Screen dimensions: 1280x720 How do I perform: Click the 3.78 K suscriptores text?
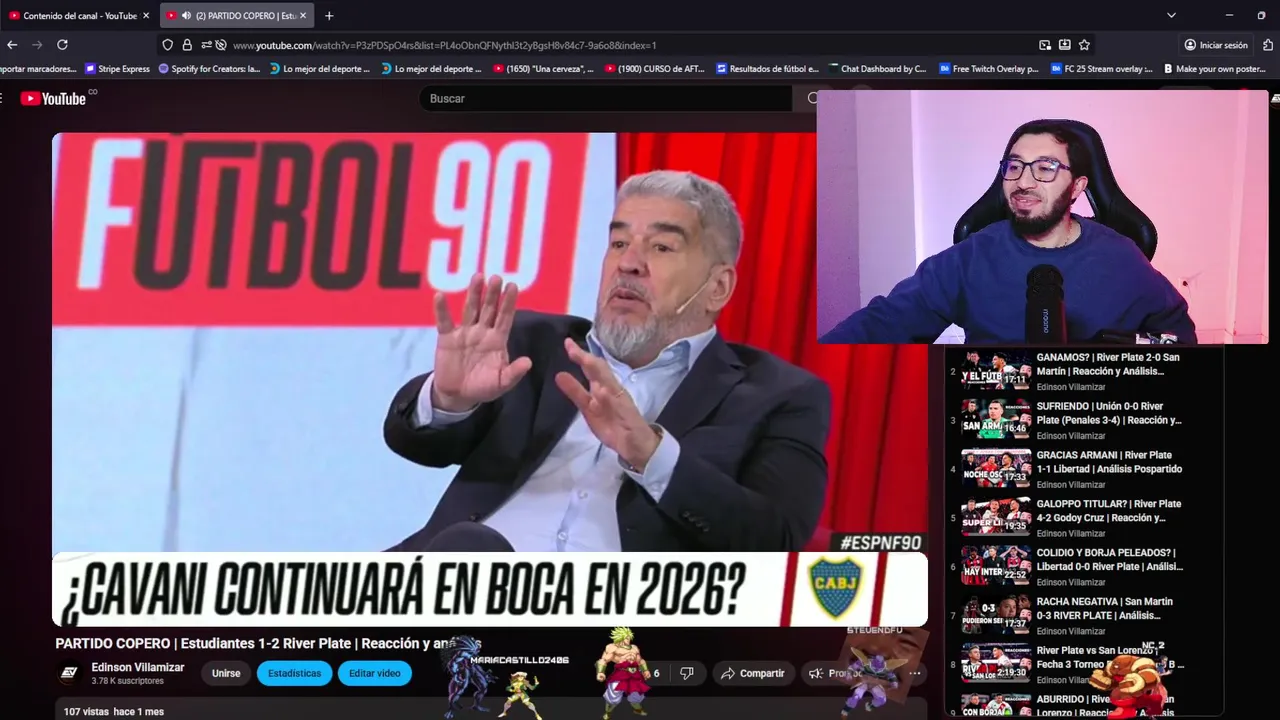[x=127, y=681]
